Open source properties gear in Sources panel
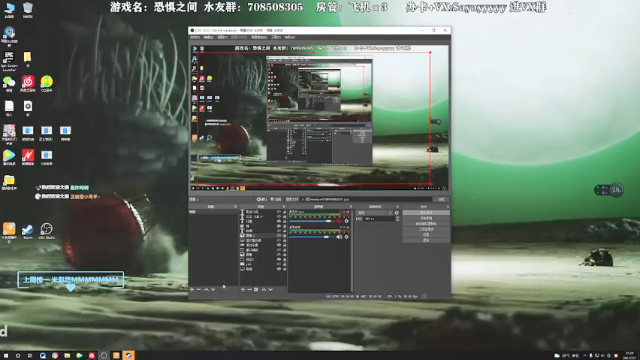This screenshot has height=360, width=640. [x=256, y=289]
